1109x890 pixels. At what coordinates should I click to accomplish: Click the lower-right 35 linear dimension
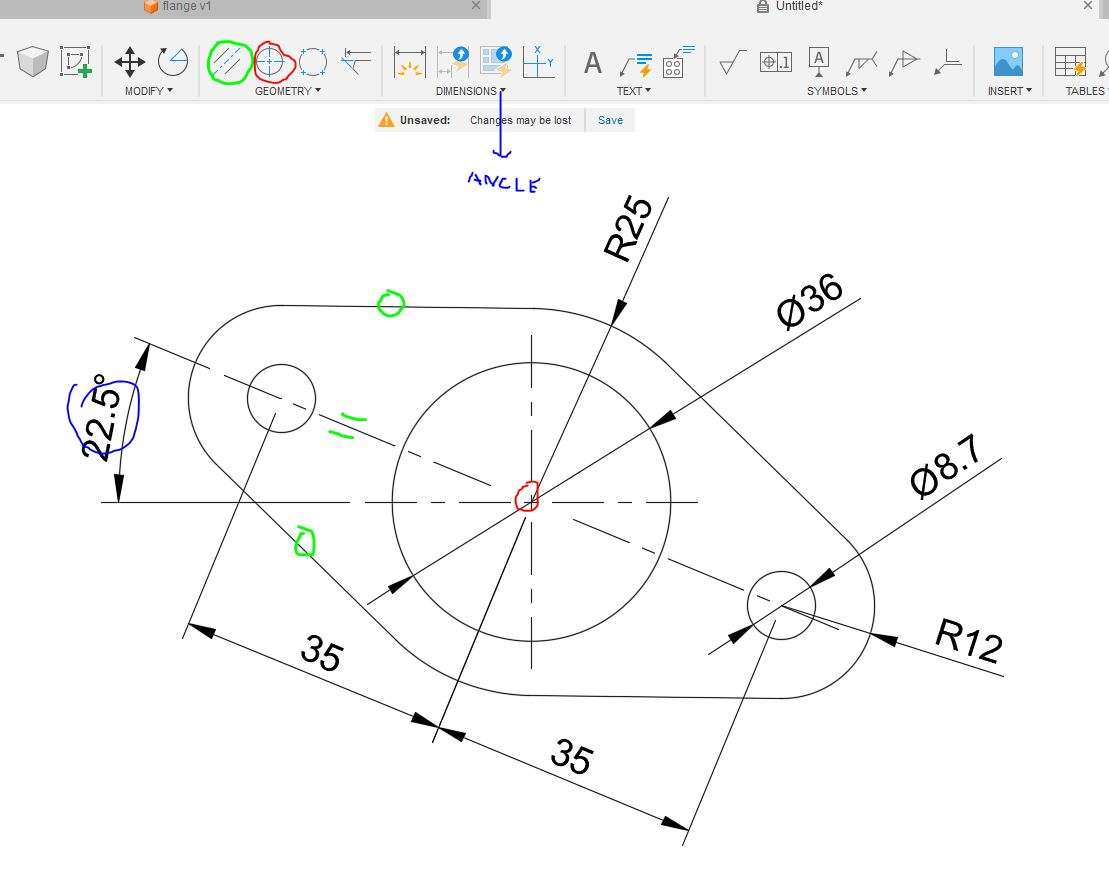571,757
